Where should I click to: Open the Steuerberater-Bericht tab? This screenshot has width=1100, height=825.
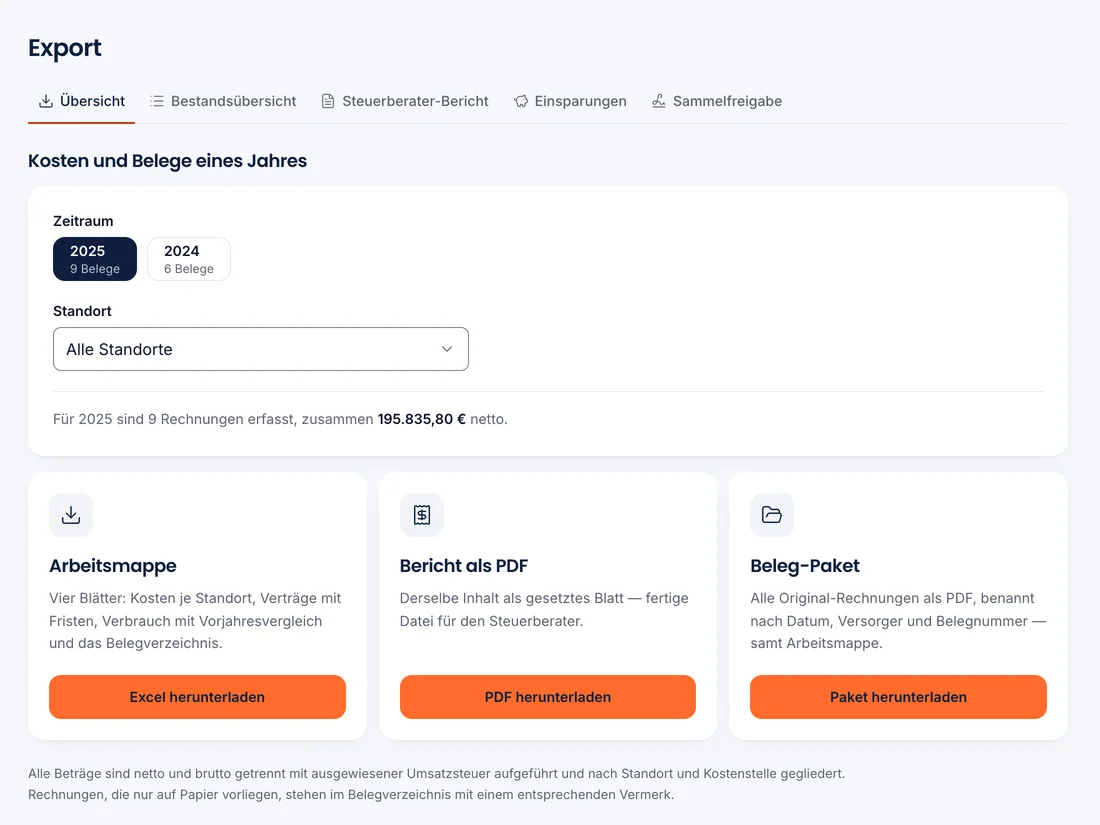point(404,101)
